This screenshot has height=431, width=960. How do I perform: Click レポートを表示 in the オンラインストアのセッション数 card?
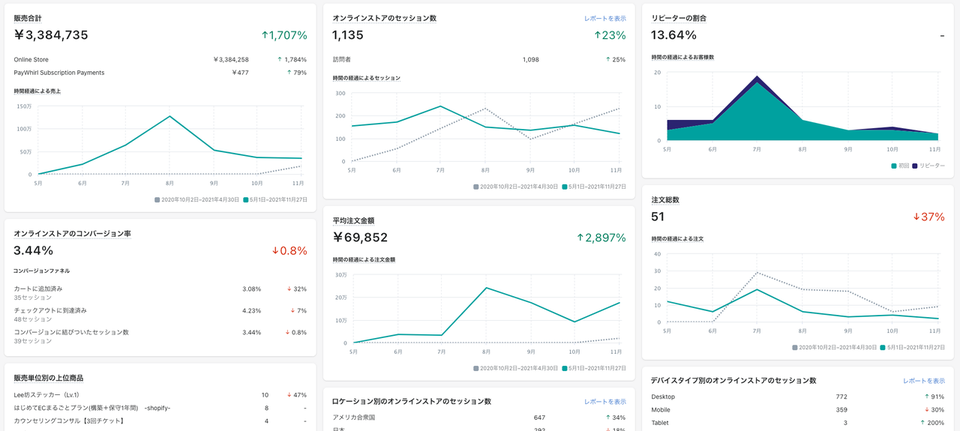[605, 19]
